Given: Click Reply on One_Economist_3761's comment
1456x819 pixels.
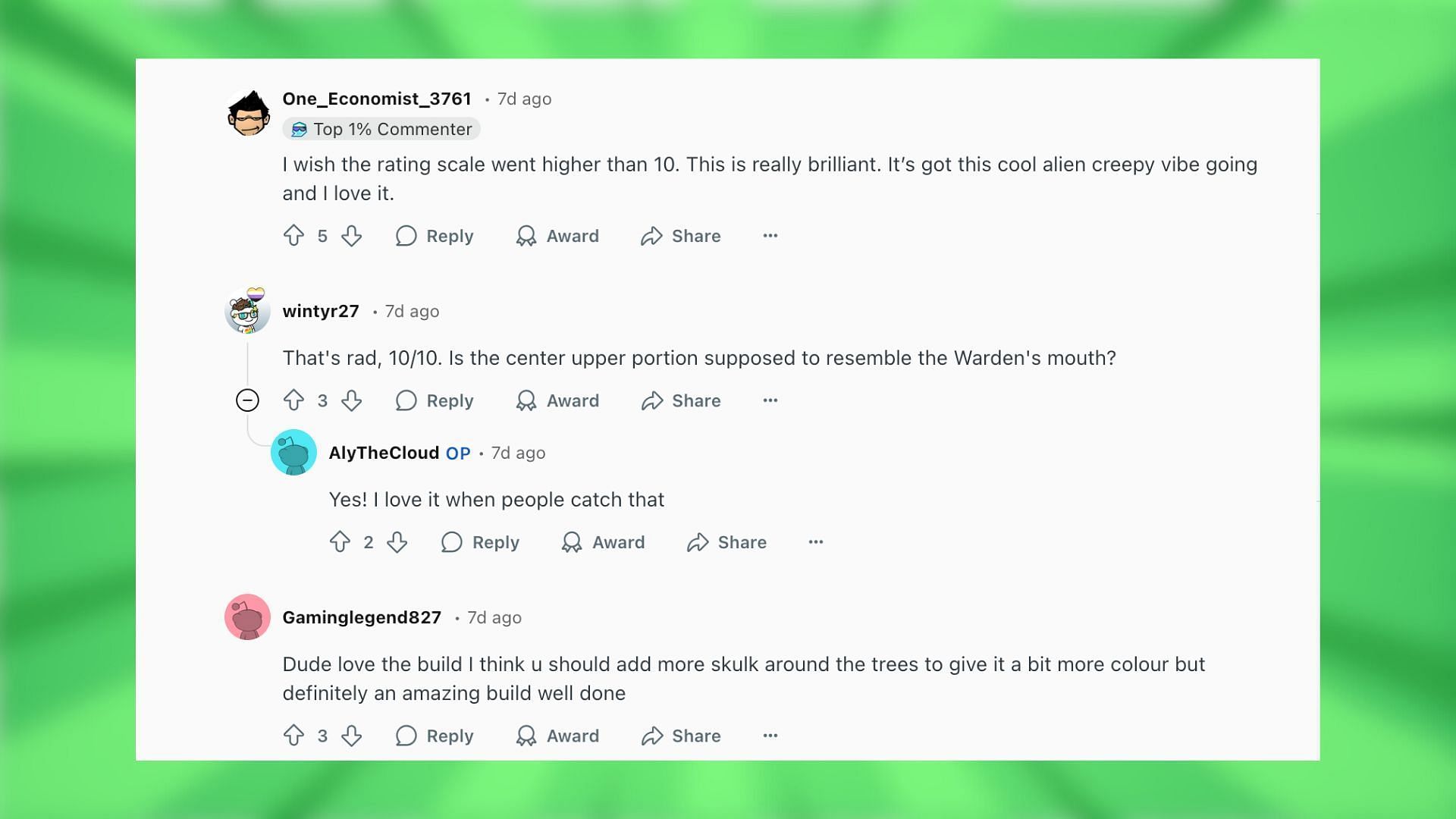Looking at the screenshot, I should click(434, 235).
